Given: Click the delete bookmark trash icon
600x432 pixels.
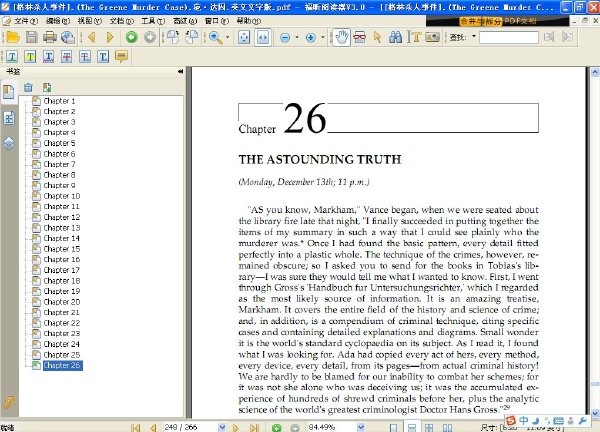Looking at the screenshot, I should click(28, 88).
